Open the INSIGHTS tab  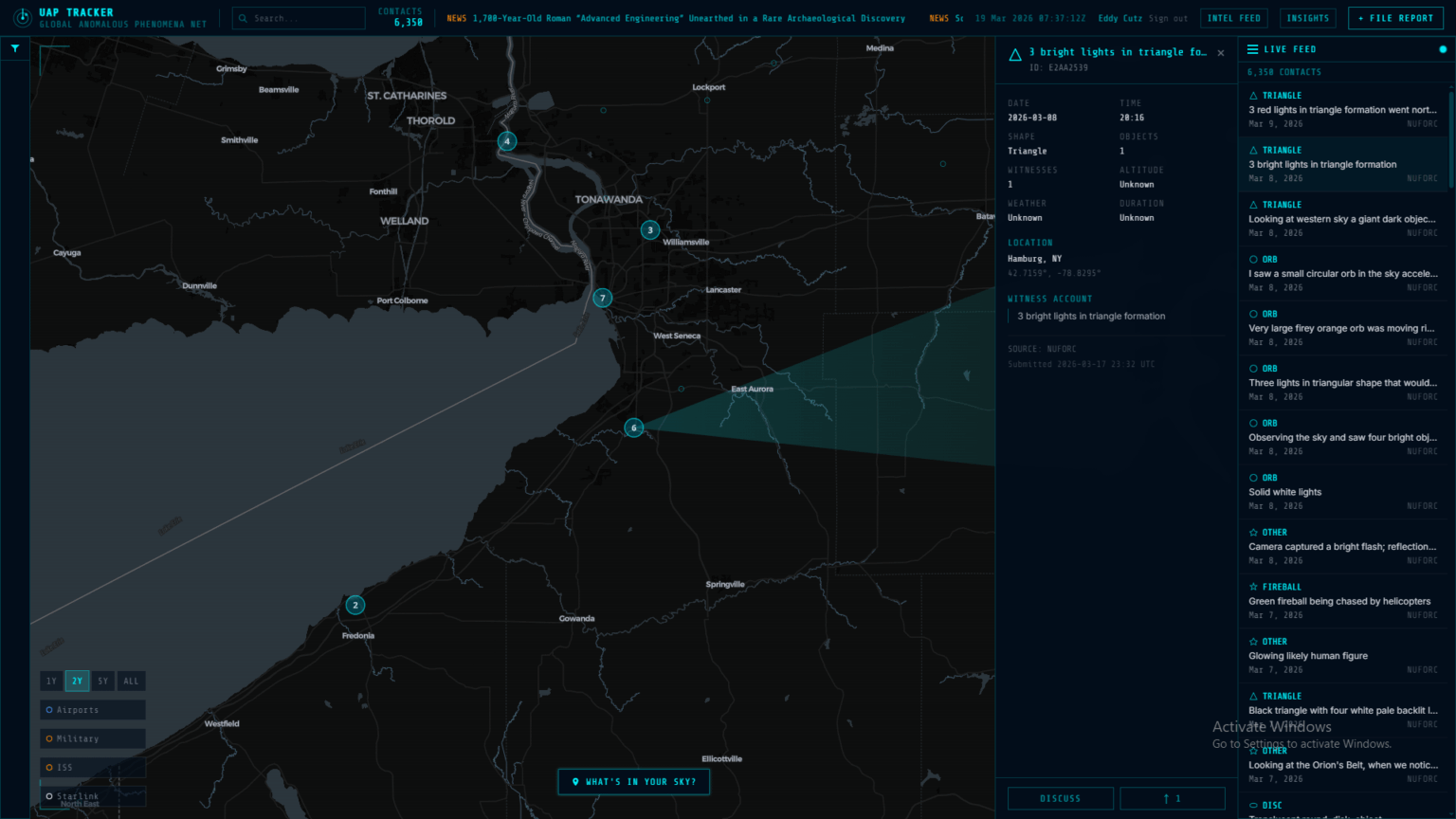(1308, 17)
